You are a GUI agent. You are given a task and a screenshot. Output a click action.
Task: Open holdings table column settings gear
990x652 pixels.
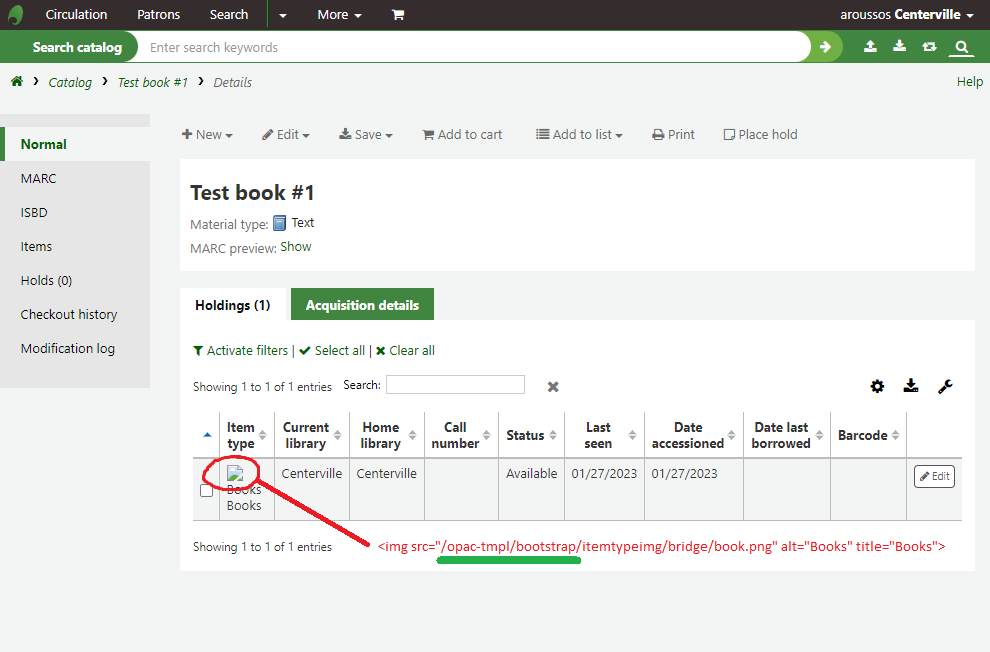click(x=877, y=386)
